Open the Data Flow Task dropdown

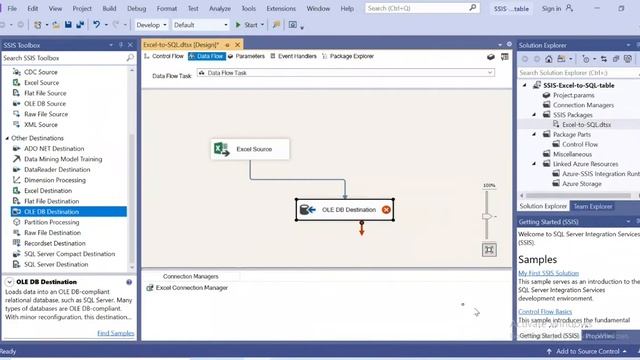coord(490,73)
